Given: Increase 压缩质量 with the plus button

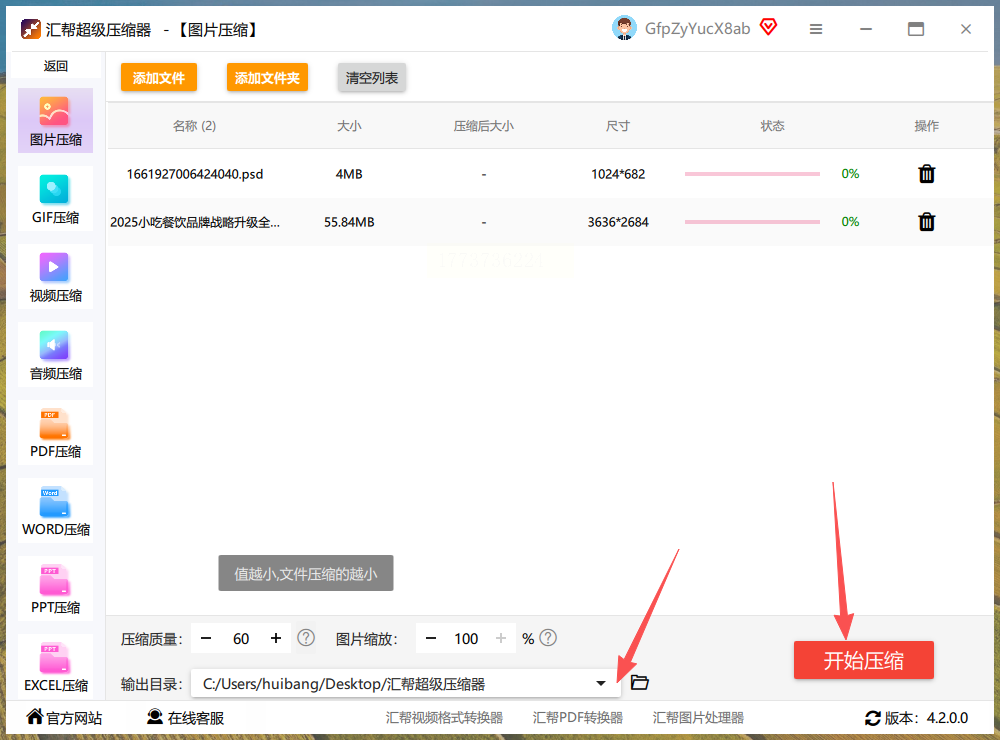Looking at the screenshot, I should [276, 639].
